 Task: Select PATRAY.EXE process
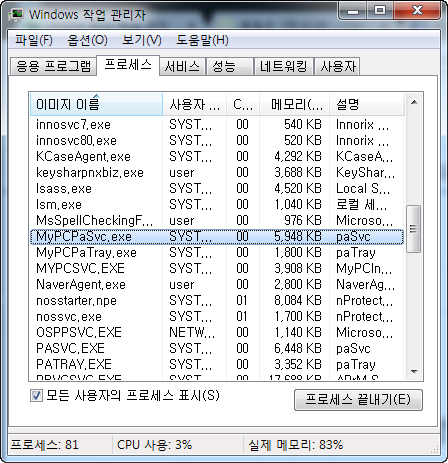(x=217, y=365)
